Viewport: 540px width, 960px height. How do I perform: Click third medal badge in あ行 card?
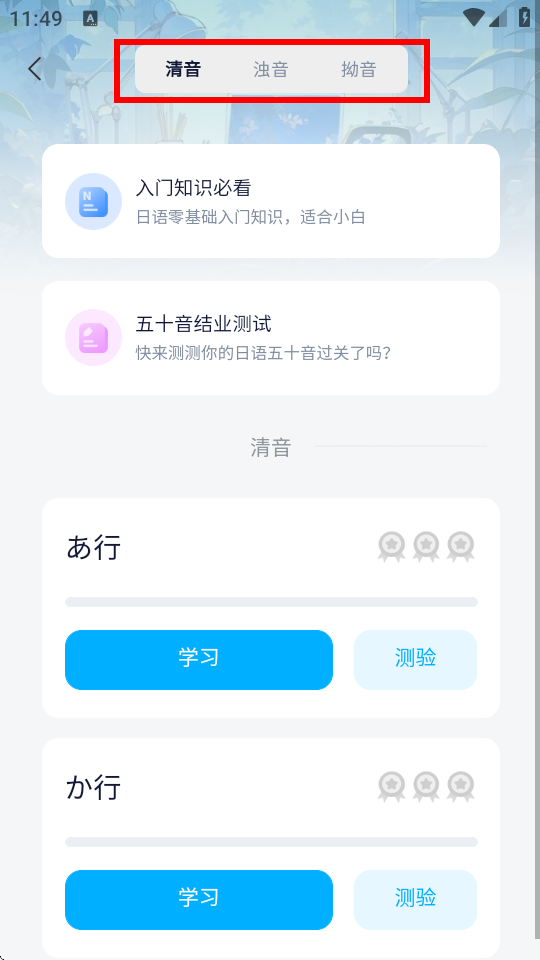tap(460, 547)
